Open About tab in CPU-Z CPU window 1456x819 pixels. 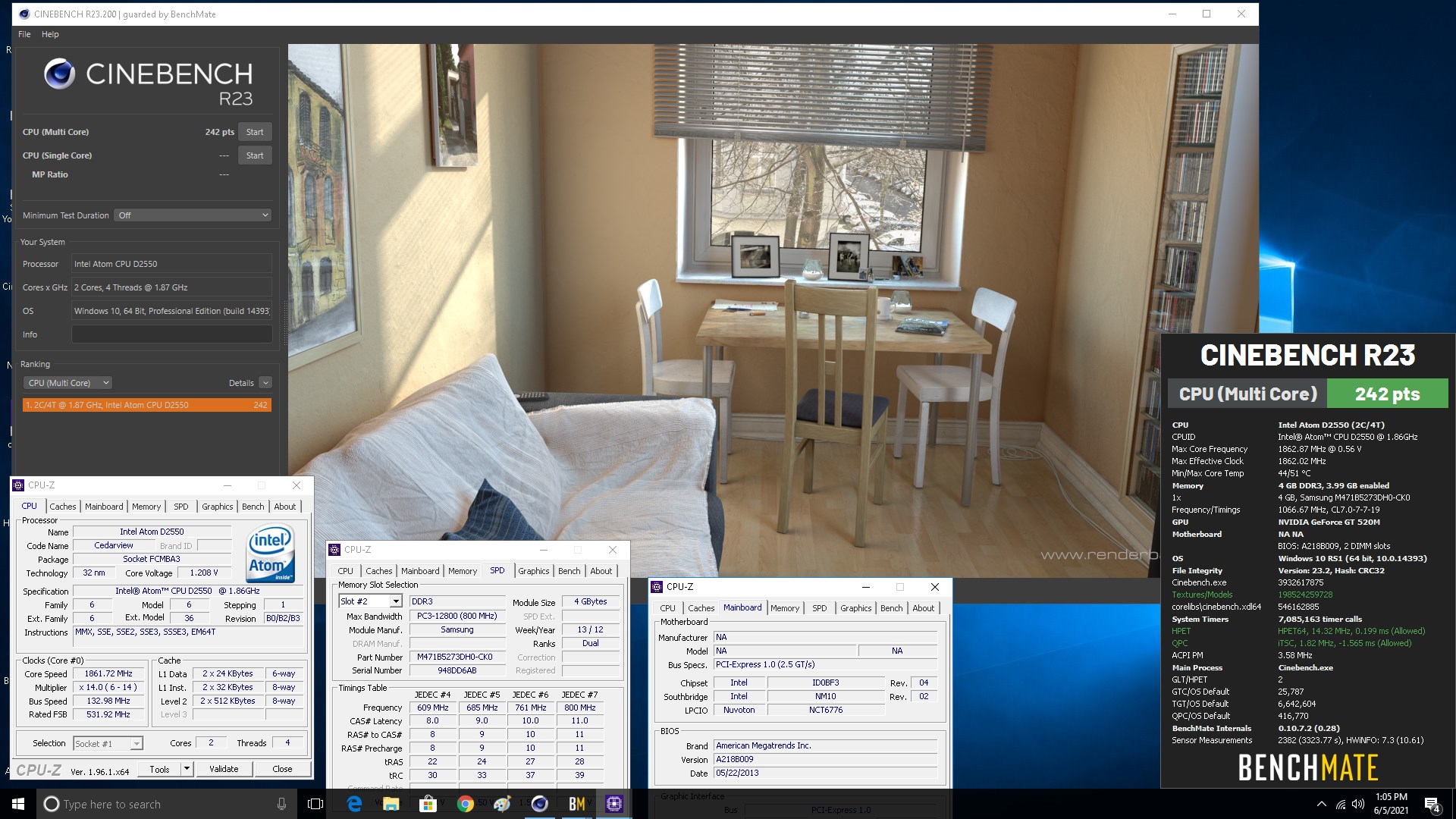[285, 507]
